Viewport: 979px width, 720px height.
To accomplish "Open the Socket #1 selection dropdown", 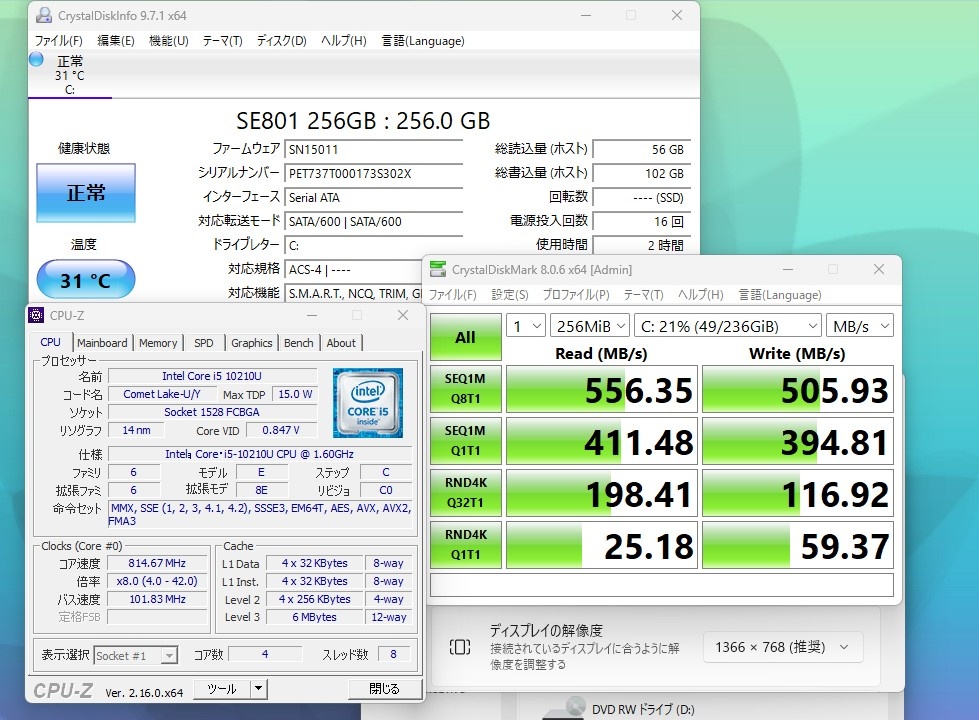I will (135, 656).
